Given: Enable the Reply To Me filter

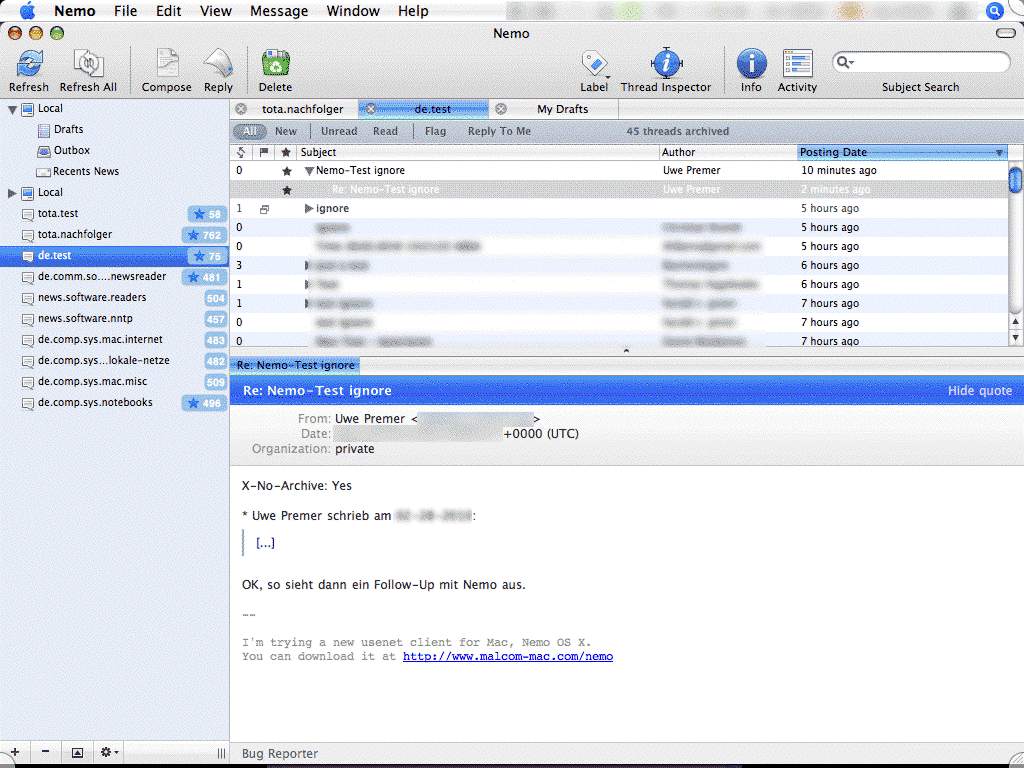Looking at the screenshot, I should tap(499, 131).
